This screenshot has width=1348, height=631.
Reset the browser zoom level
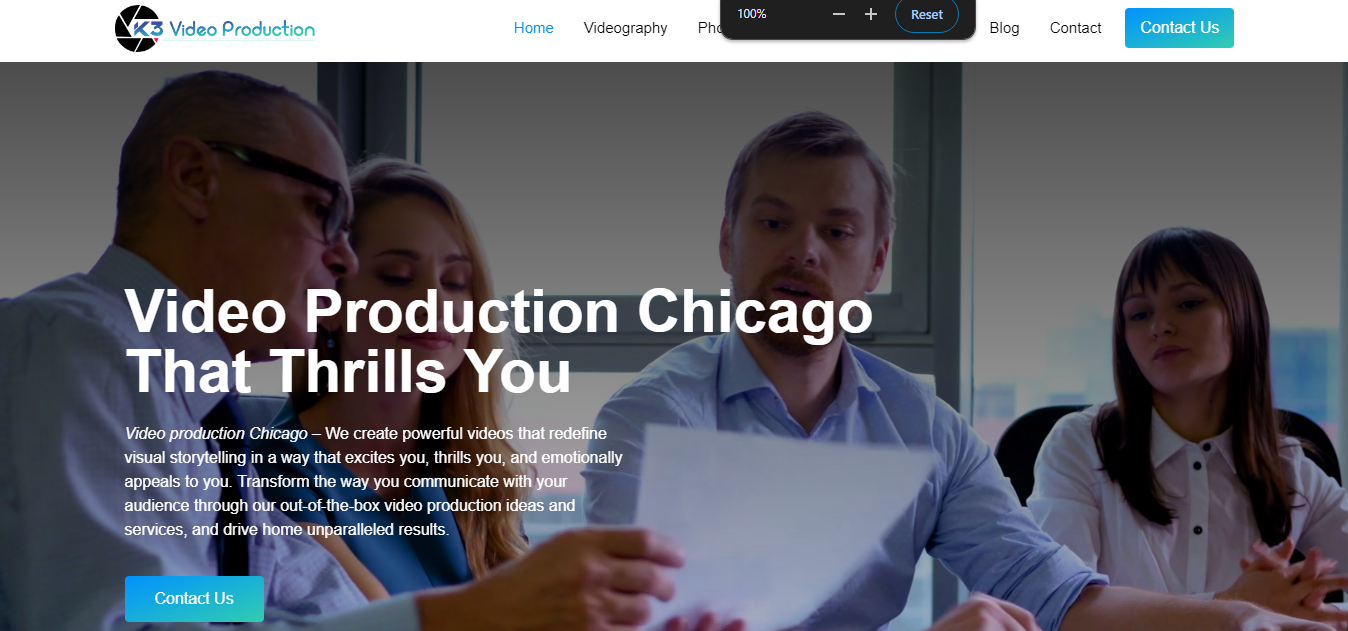pyautogui.click(x=927, y=15)
